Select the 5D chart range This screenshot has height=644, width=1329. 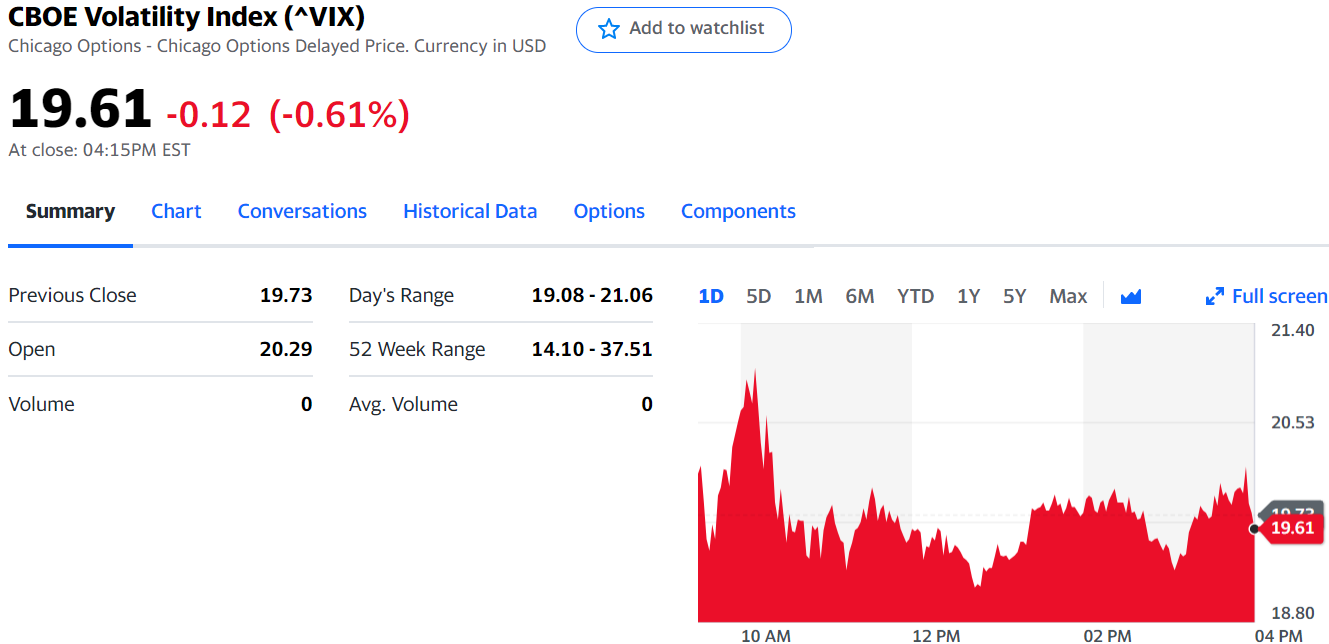759,296
